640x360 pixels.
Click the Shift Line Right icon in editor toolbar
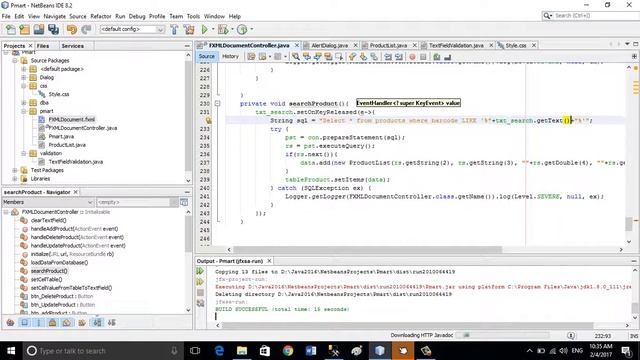click(x=399, y=57)
